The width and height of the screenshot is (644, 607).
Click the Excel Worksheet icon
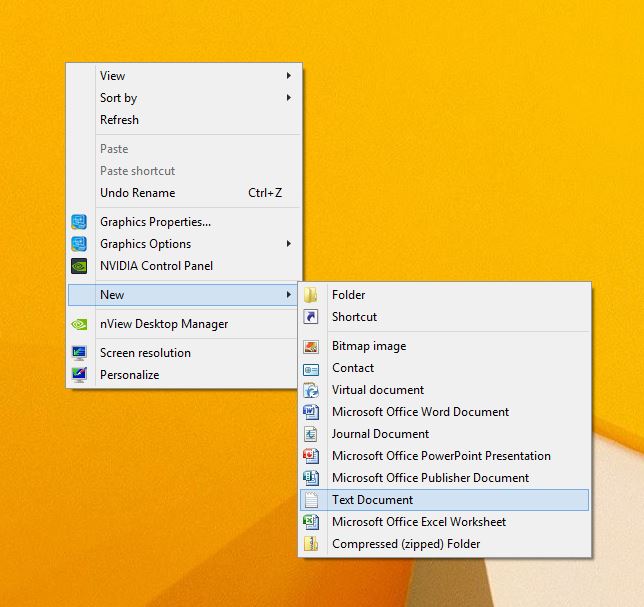tap(311, 522)
